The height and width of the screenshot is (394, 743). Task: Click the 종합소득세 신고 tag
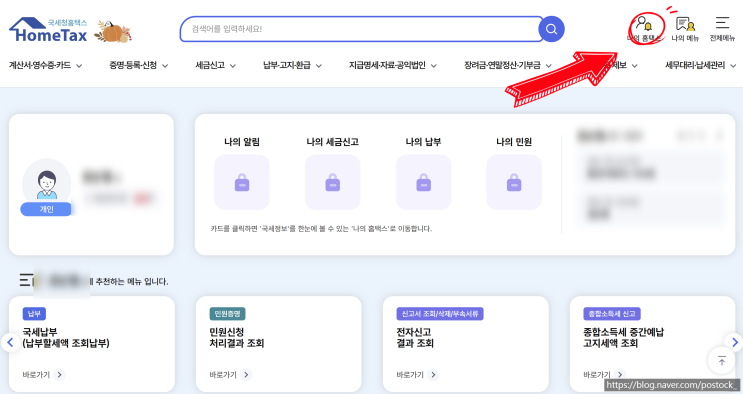click(x=612, y=313)
